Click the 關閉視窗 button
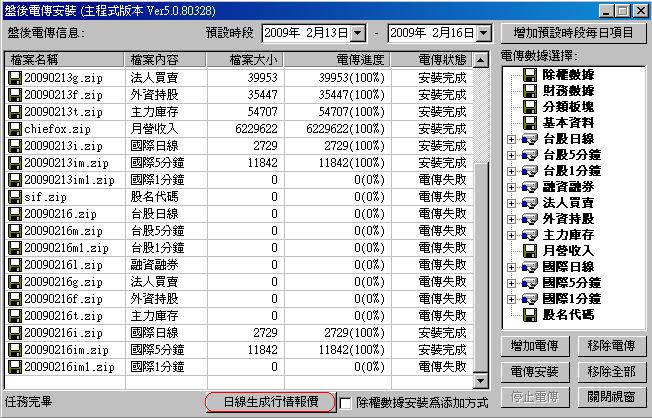Screen dimensions: 652x418 611,397
